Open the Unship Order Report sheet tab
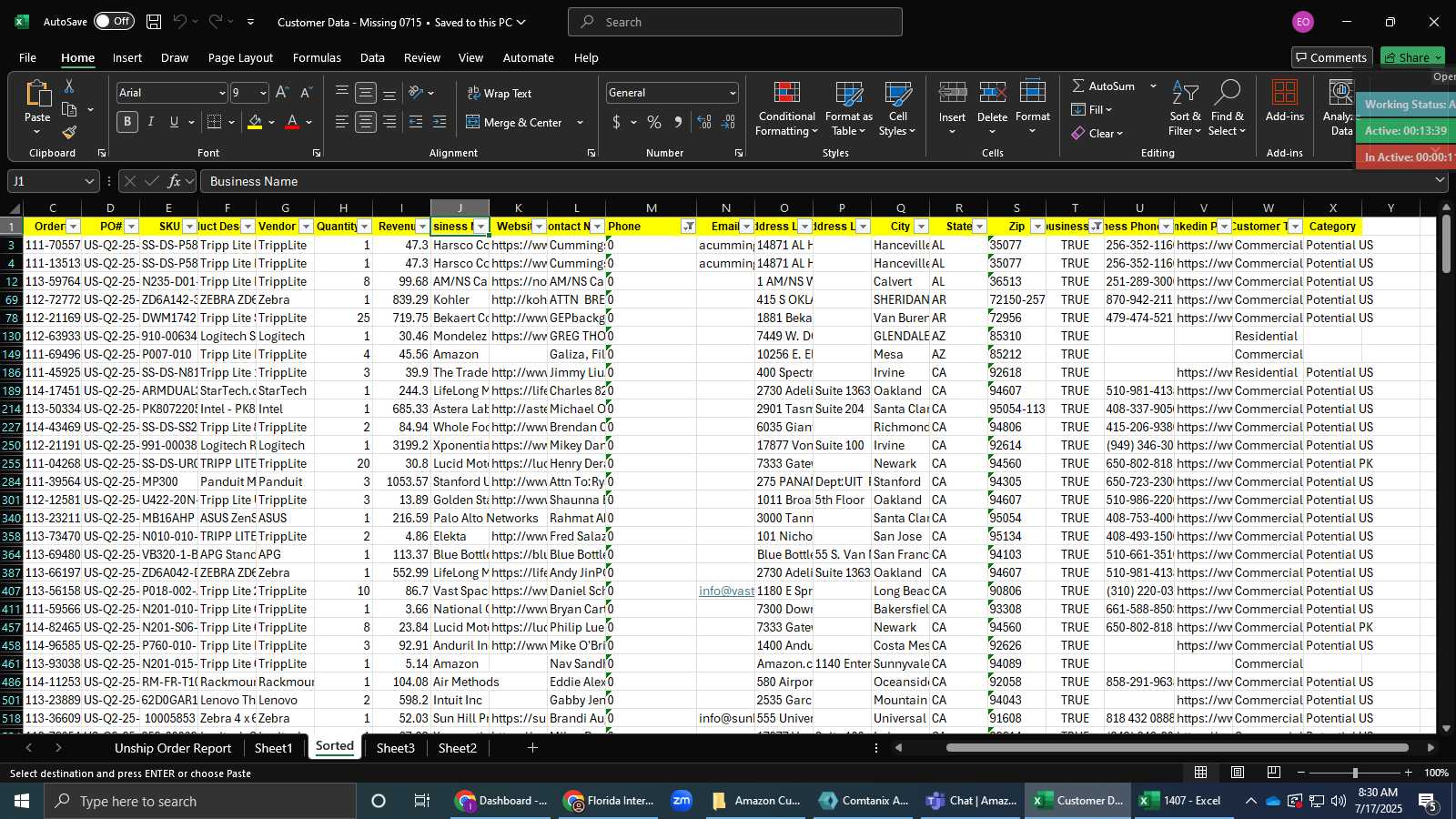Viewport: 1456px width, 819px height. pyautogui.click(x=173, y=748)
